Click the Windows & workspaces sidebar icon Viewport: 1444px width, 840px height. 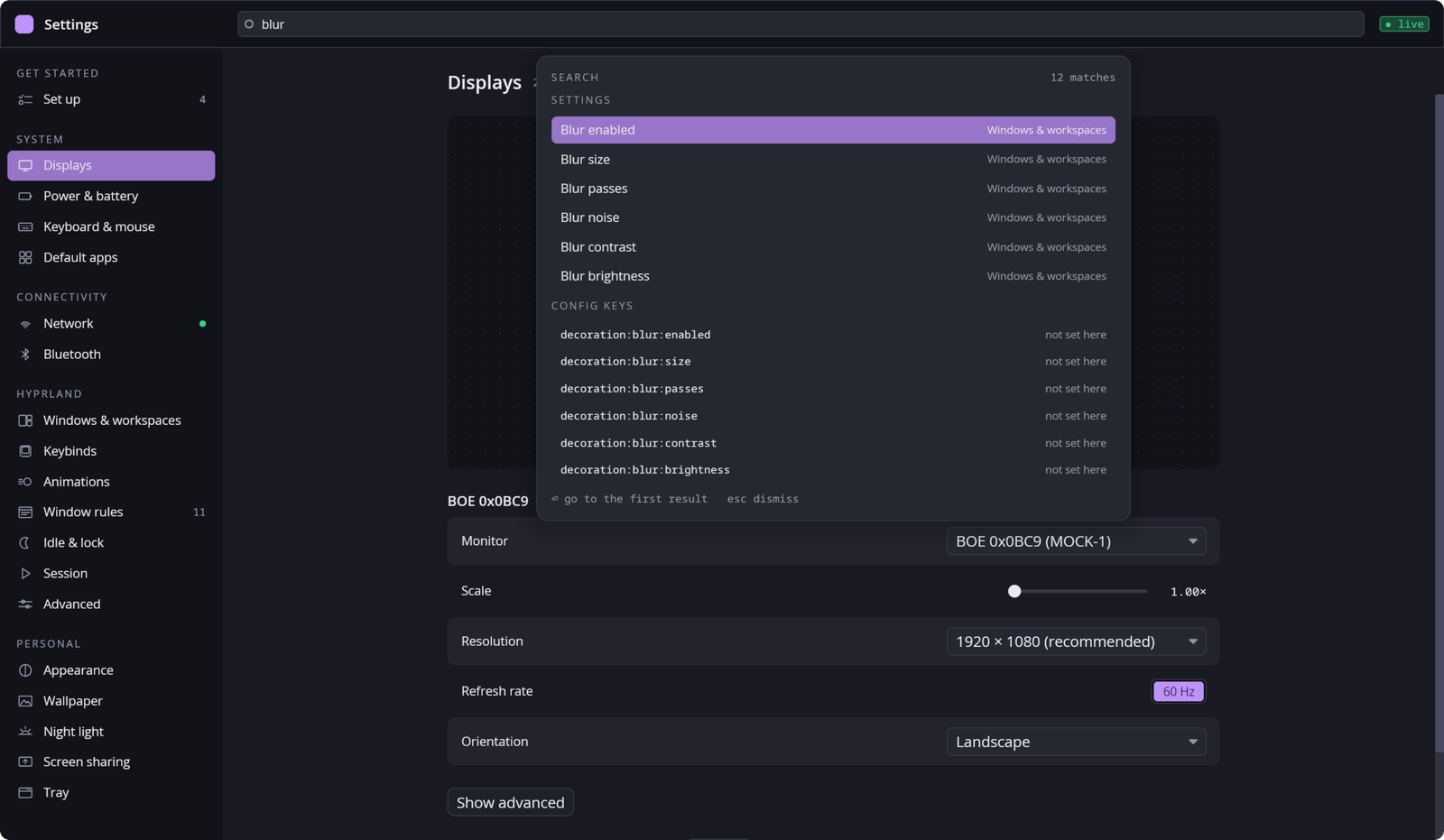tap(25, 420)
